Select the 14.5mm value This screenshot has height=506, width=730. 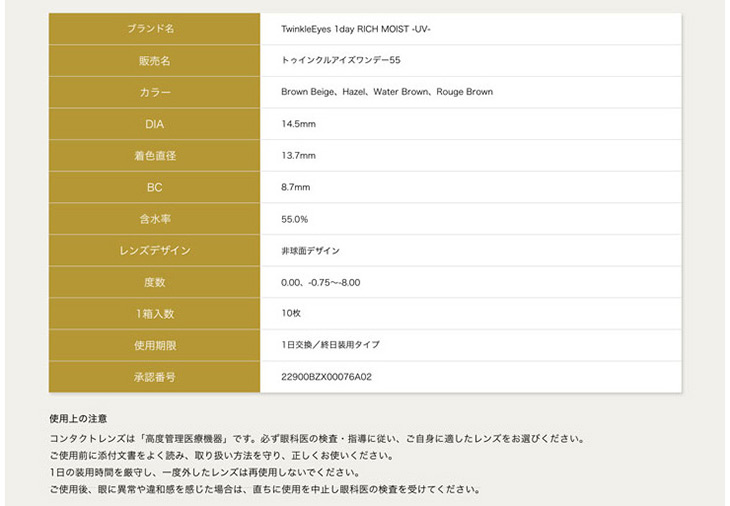tap(298, 124)
